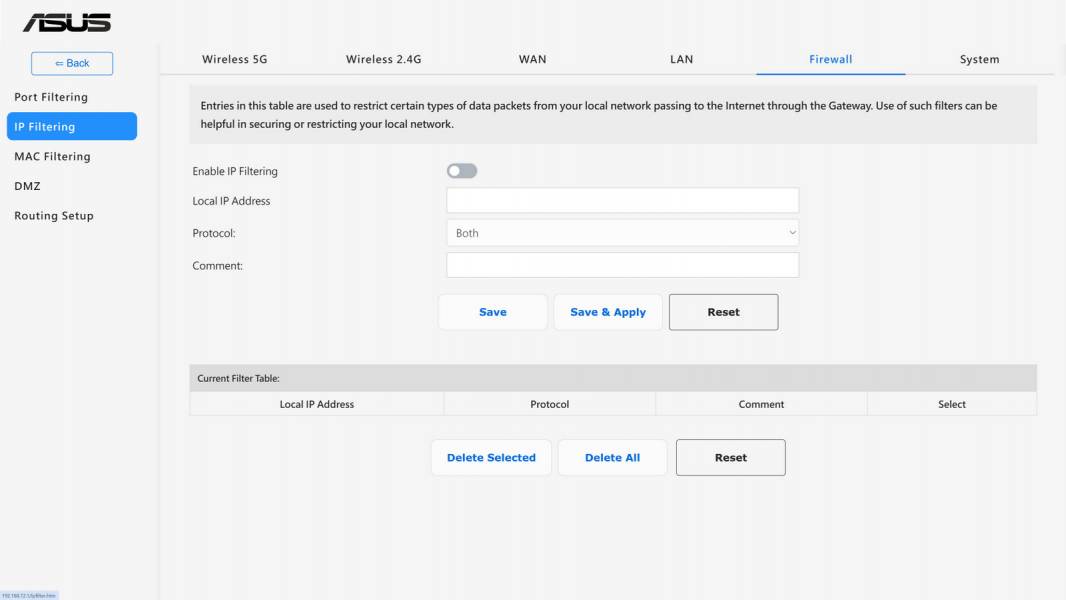This screenshot has width=1066, height=600.
Task: Click the Save & Apply button
Action: point(608,312)
